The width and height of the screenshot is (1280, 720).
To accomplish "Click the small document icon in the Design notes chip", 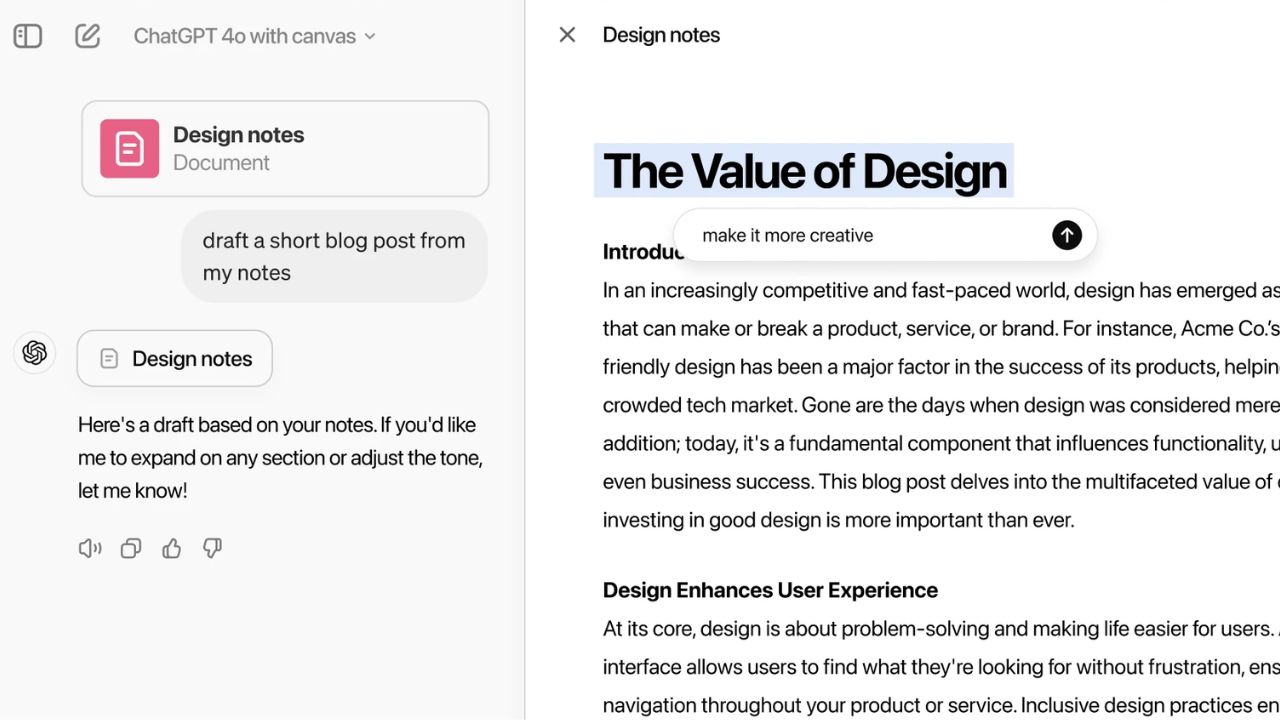I will click(109, 359).
